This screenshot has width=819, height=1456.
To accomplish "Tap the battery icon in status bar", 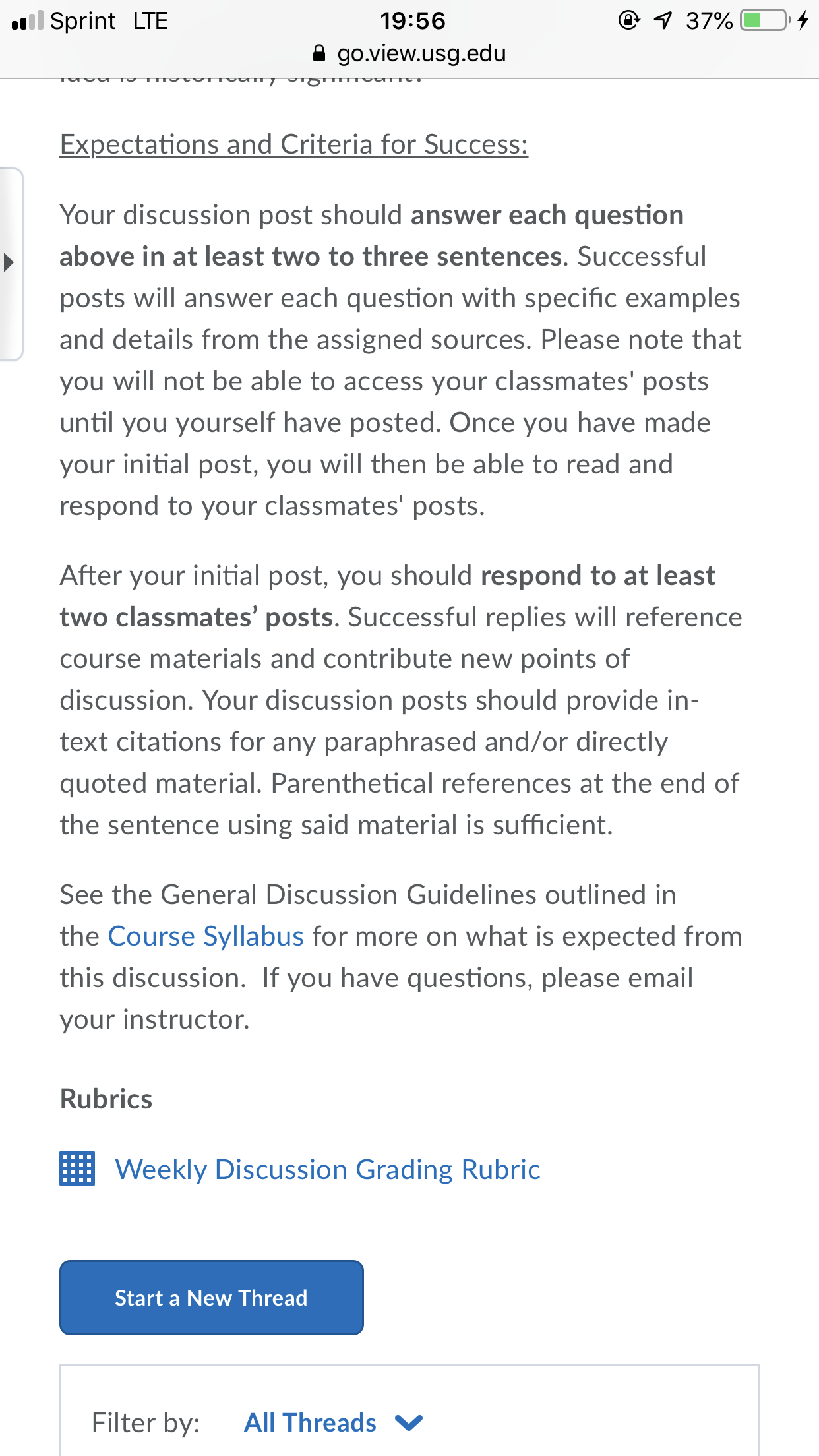I will [766, 20].
